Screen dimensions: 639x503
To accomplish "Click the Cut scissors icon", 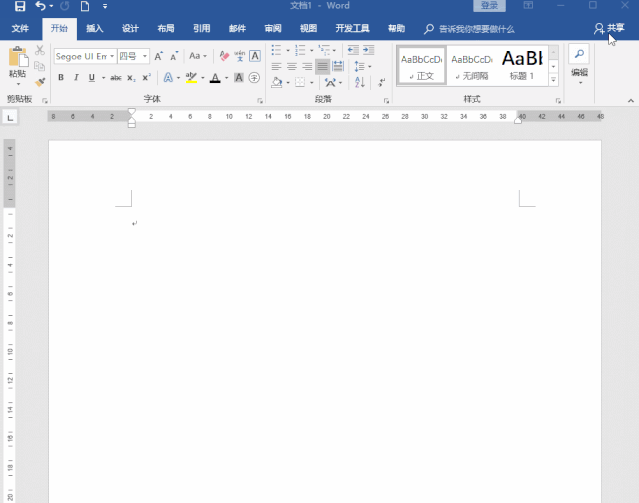I will [x=40, y=49].
